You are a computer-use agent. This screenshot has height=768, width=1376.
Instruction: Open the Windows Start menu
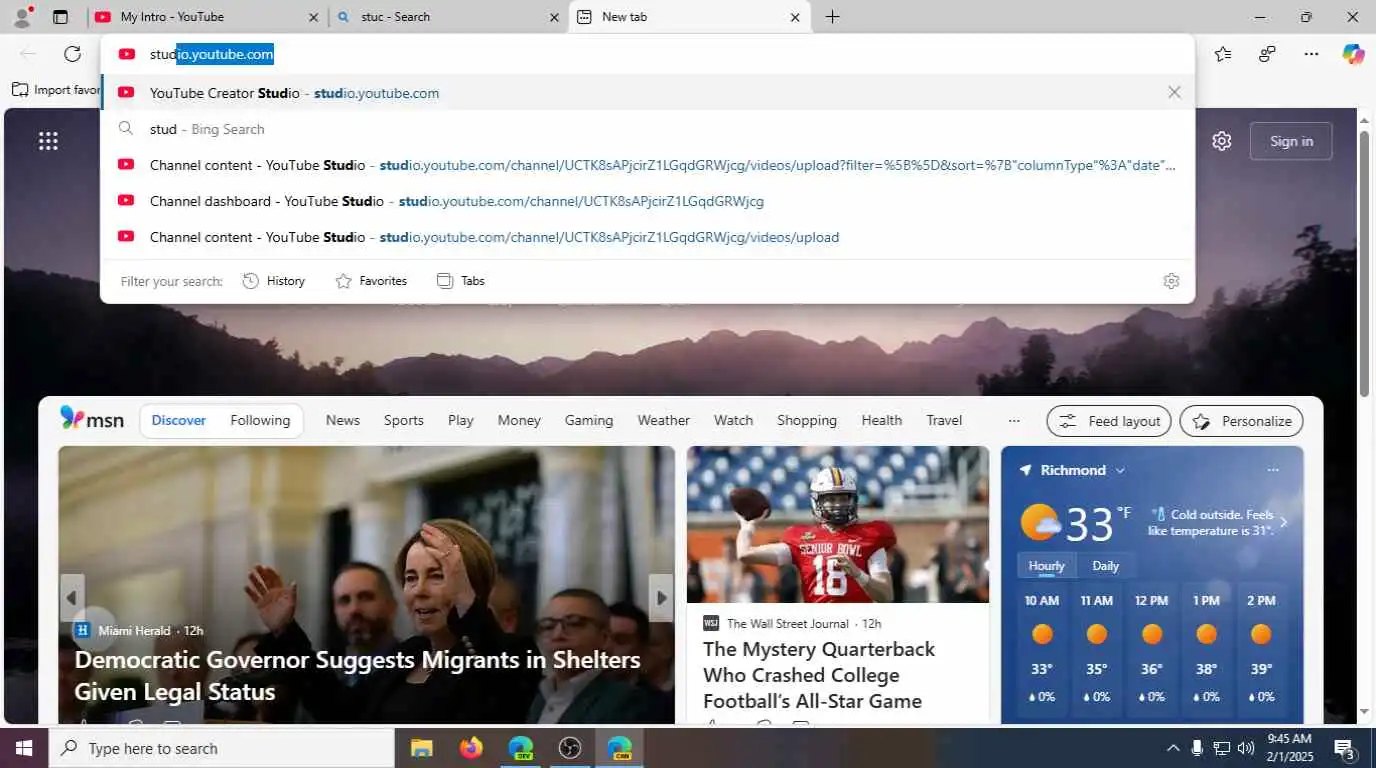point(24,748)
